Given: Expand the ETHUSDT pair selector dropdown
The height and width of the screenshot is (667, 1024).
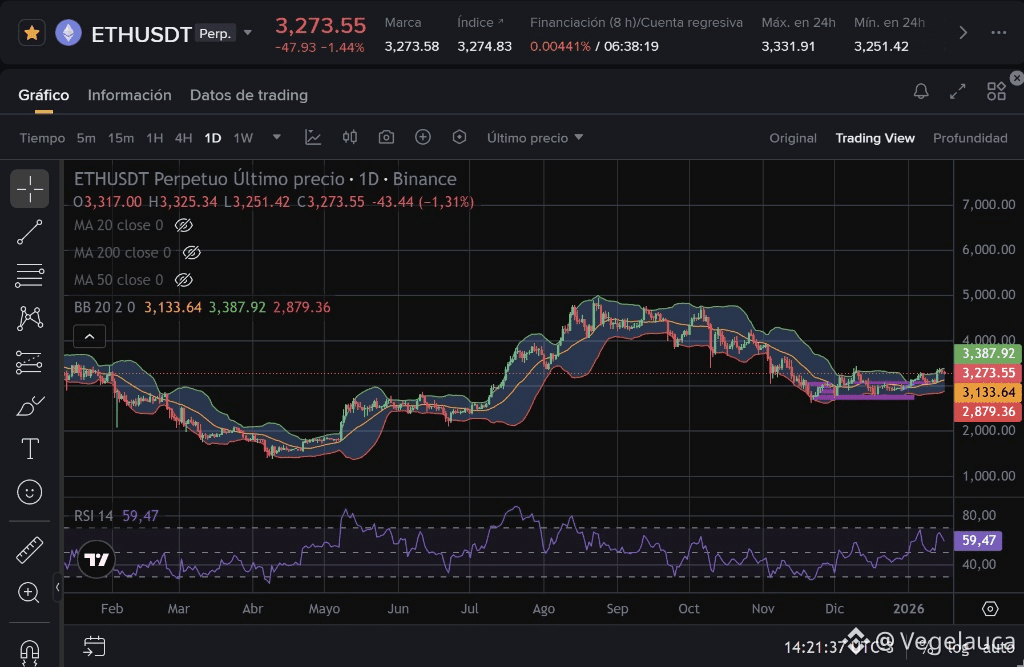Looking at the screenshot, I should click(x=248, y=33).
